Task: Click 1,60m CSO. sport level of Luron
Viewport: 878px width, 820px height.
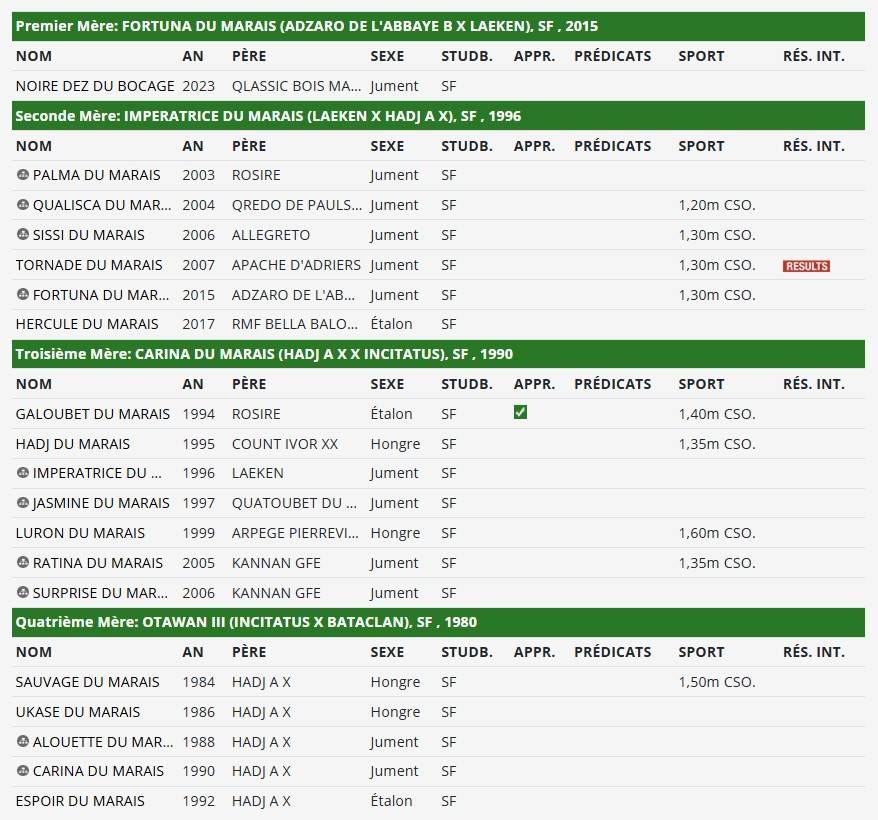Action: pos(717,533)
